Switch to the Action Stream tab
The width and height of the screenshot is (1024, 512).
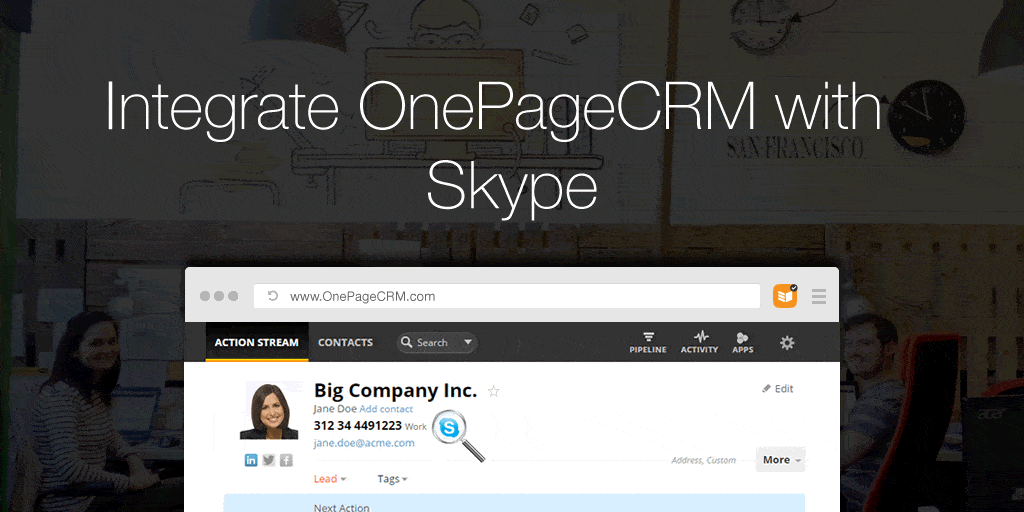[257, 342]
